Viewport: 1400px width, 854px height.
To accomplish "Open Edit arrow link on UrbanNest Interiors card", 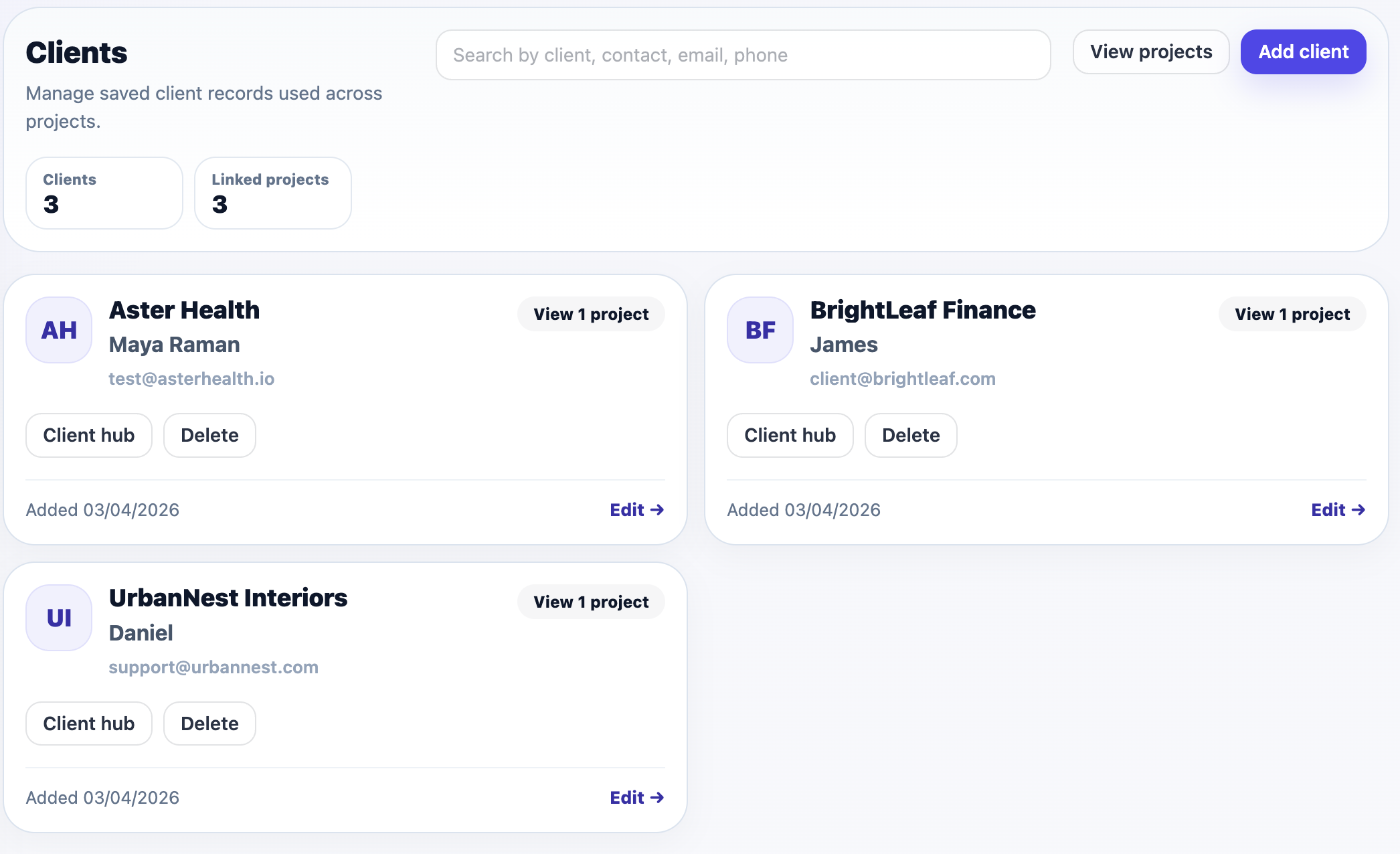I will (637, 798).
